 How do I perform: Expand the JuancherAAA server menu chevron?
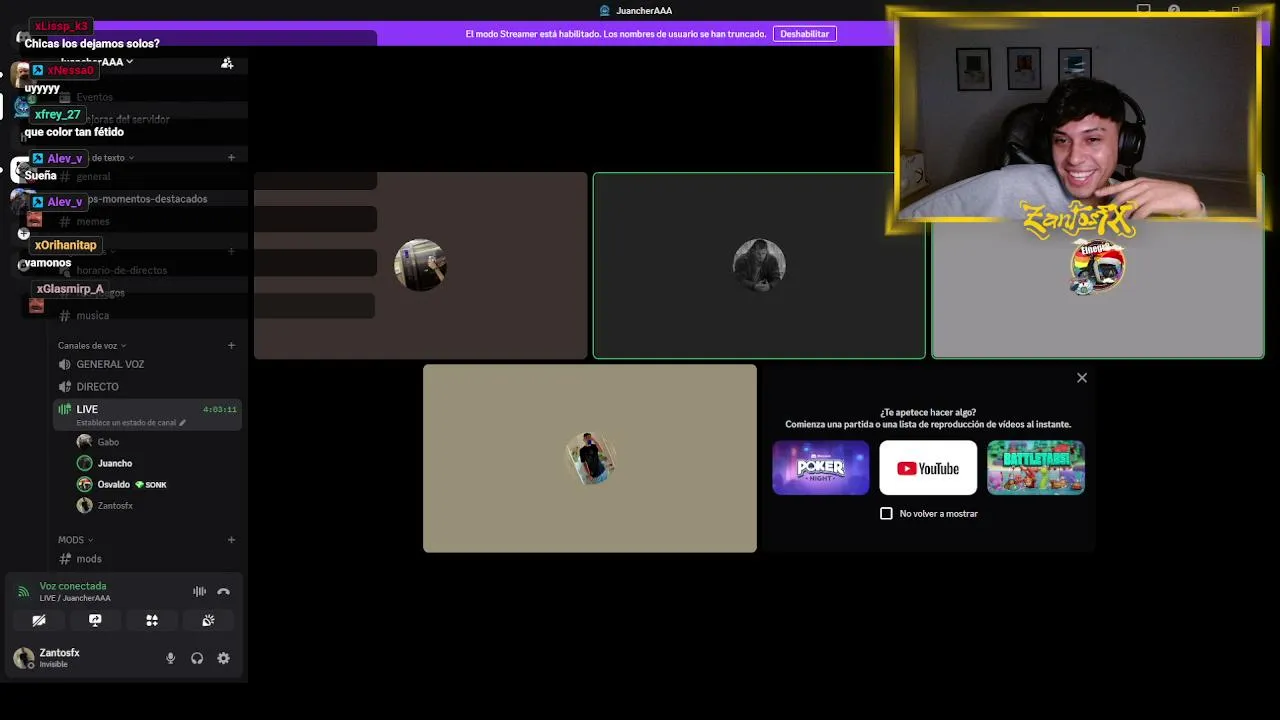pyautogui.click(x=130, y=62)
